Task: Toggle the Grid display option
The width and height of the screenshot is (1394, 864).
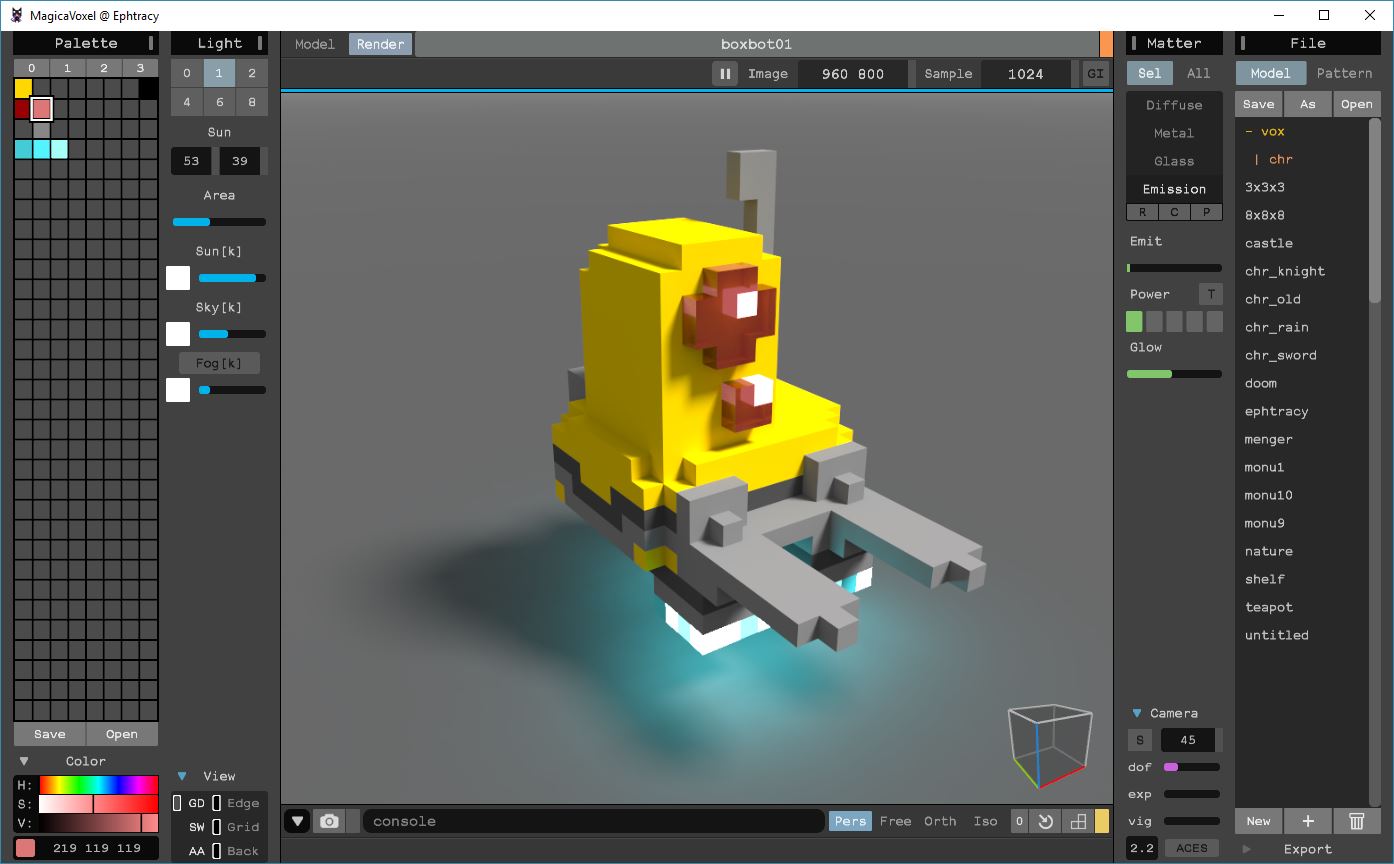Action: click(243, 827)
